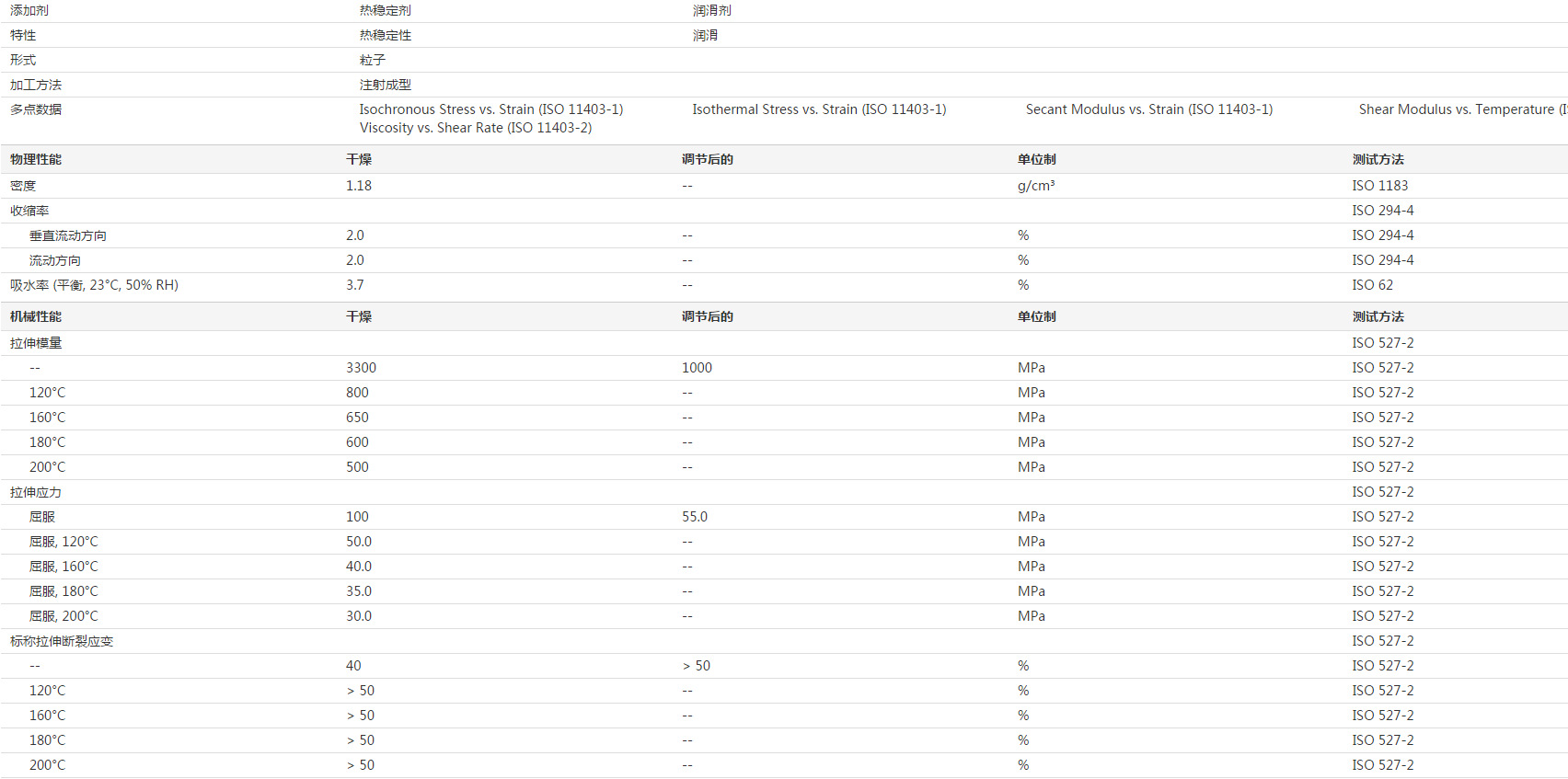Screen dimensions: 1568x779
Task: Click the 机械性能 section header
Action: click(x=36, y=316)
